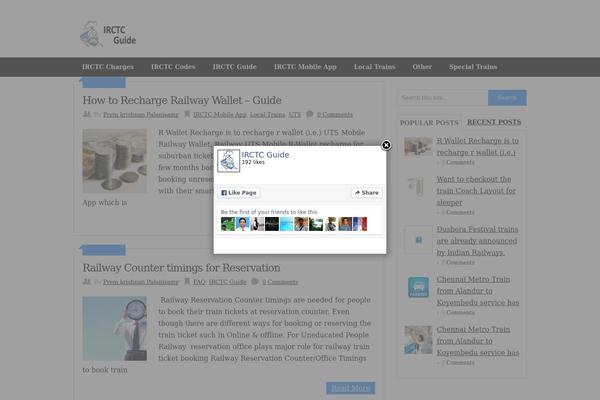This screenshot has width=600, height=400.
Task: Click the Share button in popup
Action: pyautogui.click(x=367, y=193)
